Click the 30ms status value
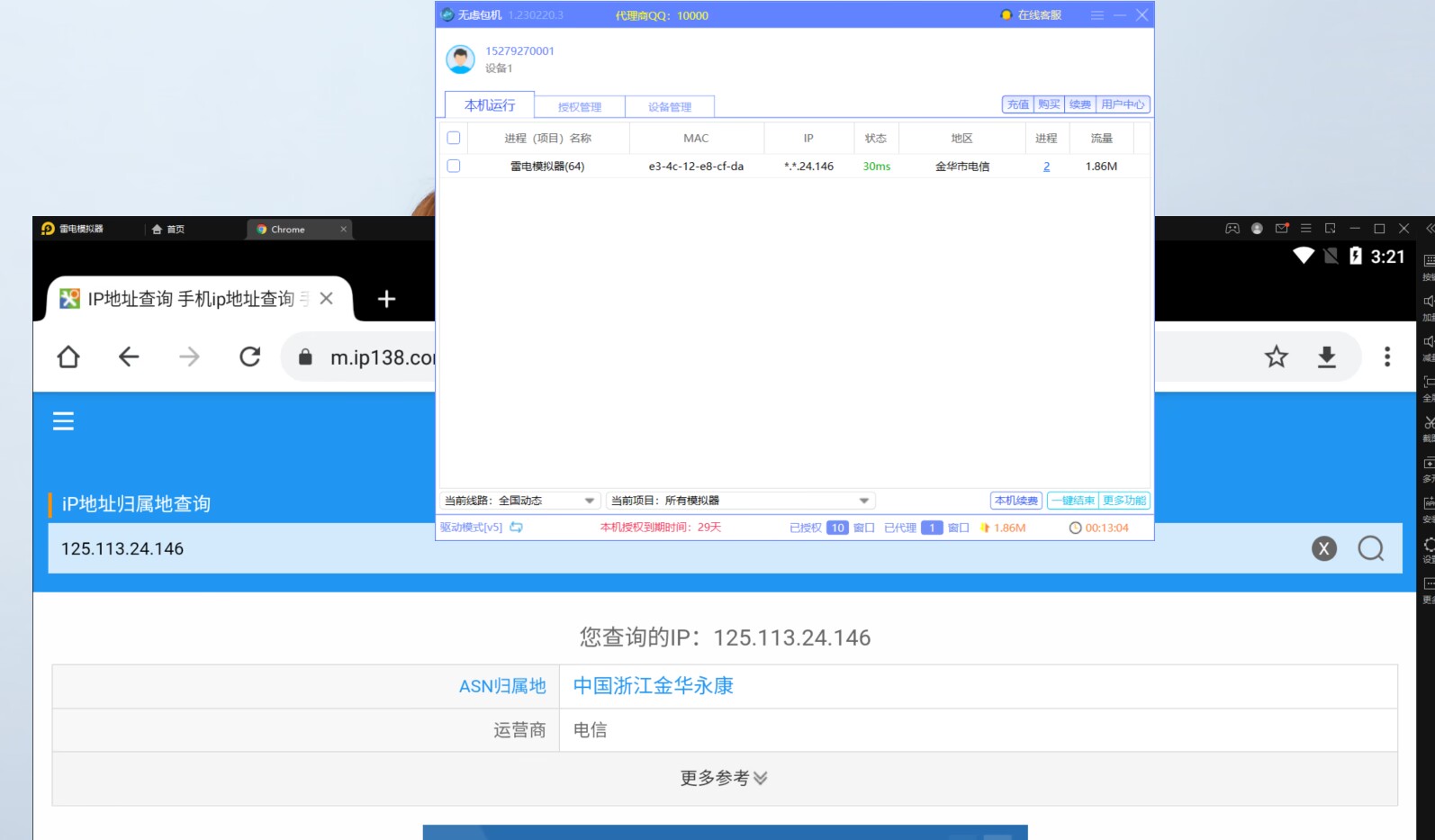The height and width of the screenshot is (840, 1435). [x=876, y=167]
